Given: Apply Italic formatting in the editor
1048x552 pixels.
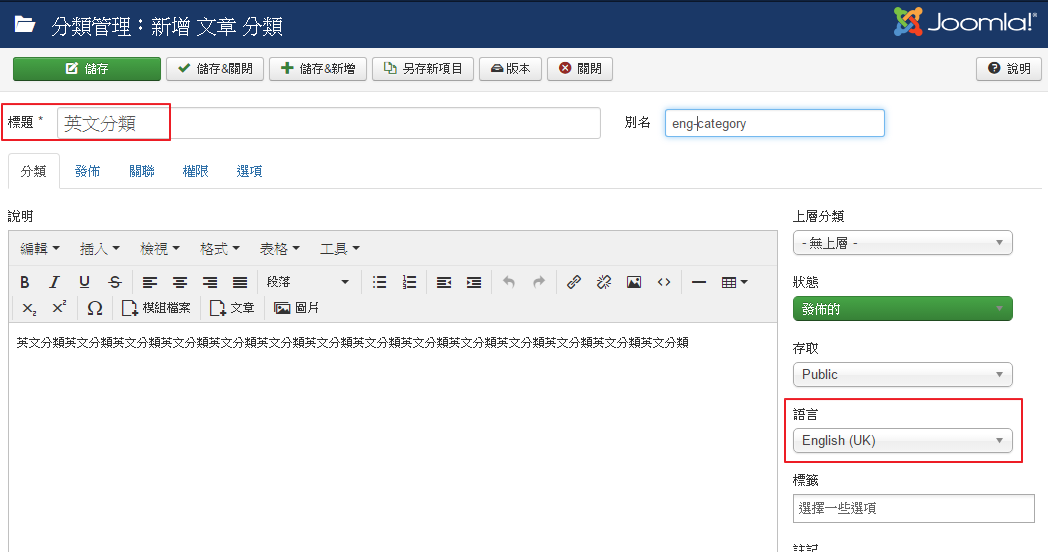Looking at the screenshot, I should click(55, 282).
